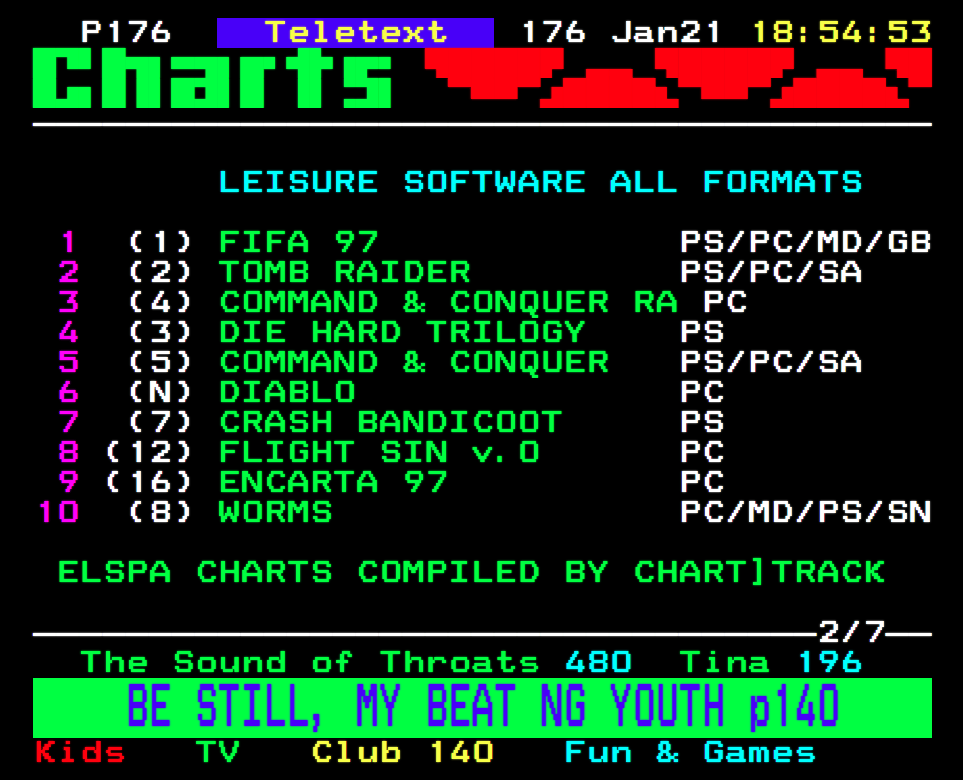The width and height of the screenshot is (963, 780).
Task: Click the BE STILL, MY BEAT NG YOUTH banner
Action: pos(482,708)
